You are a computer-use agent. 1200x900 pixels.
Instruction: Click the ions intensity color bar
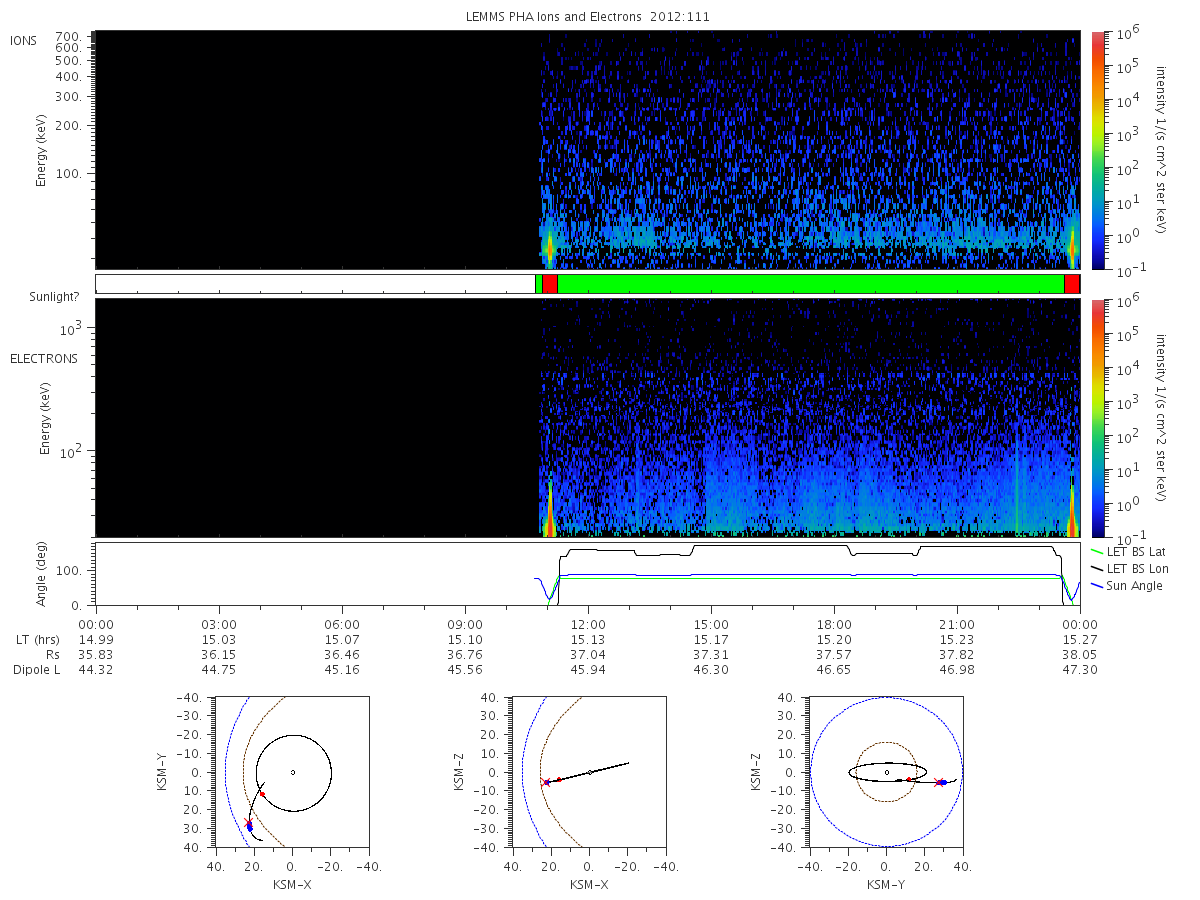click(x=1097, y=150)
